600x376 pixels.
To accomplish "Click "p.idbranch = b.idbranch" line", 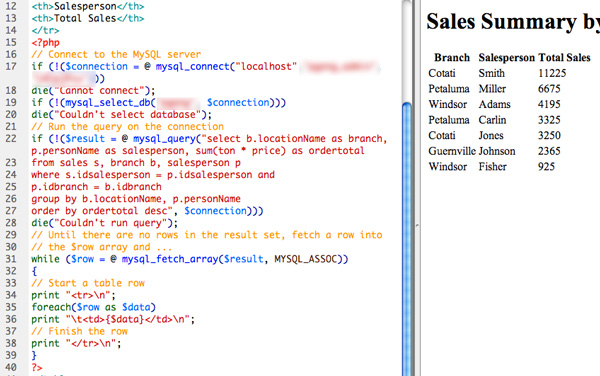I will tap(96, 187).
